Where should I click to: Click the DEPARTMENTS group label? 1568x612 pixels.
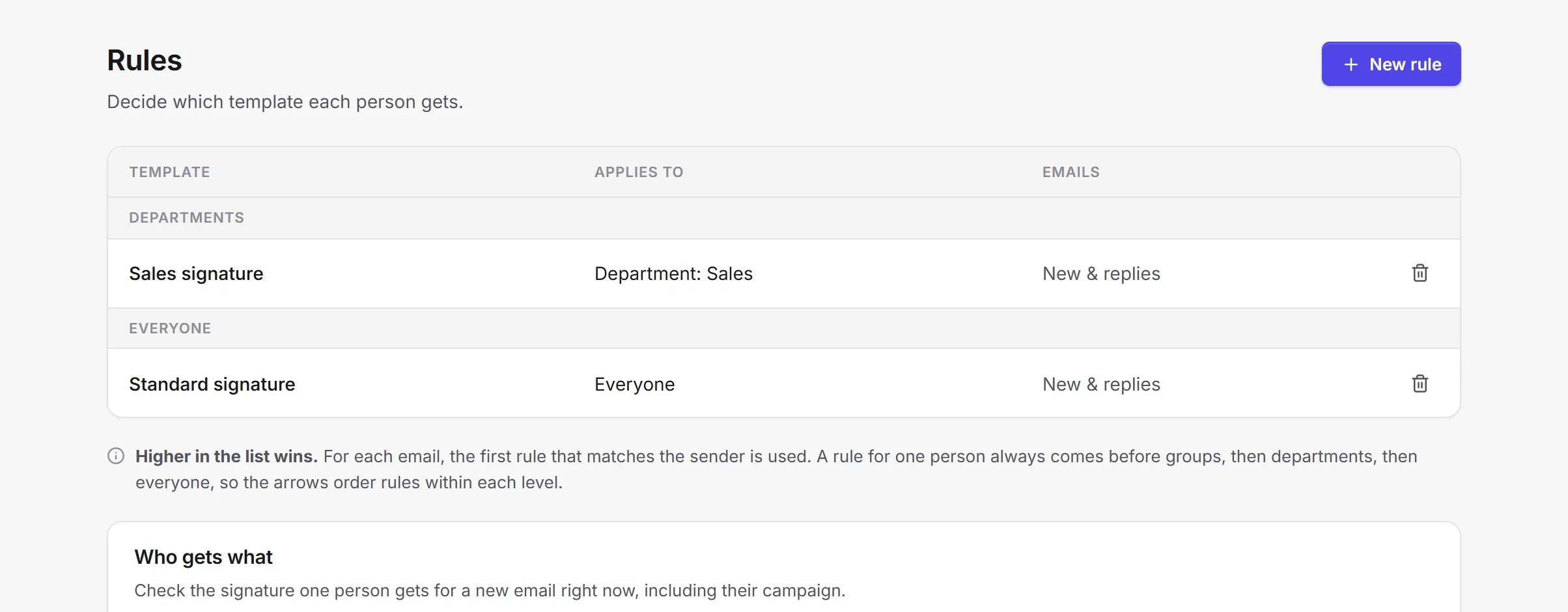[x=186, y=217]
